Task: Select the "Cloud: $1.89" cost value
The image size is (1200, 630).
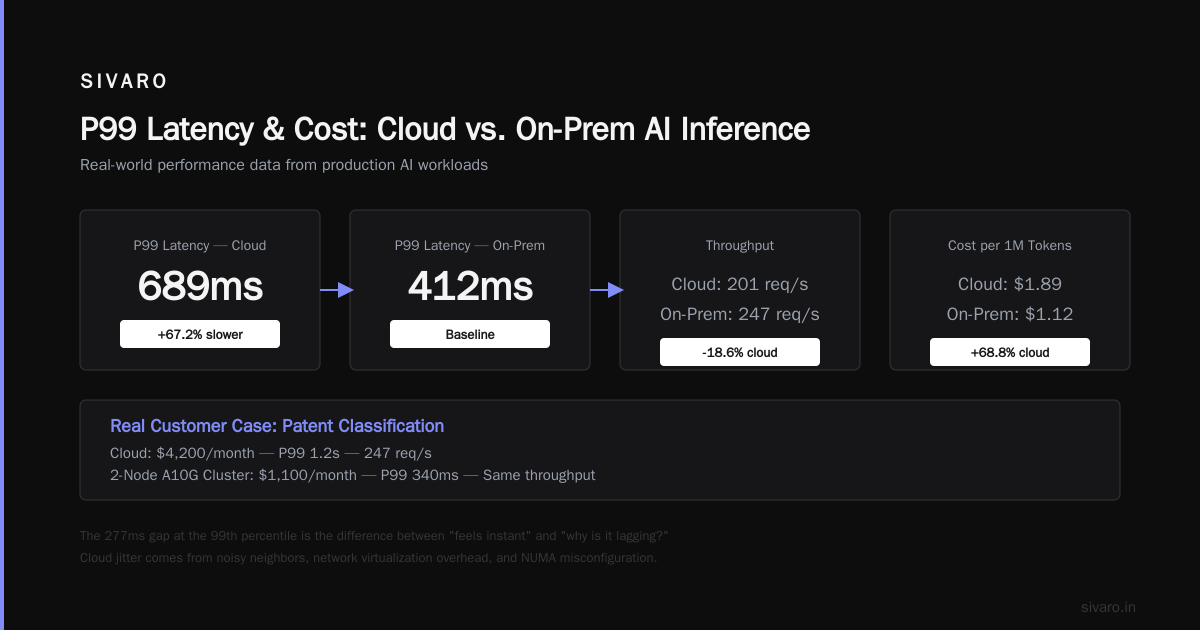Action: pyautogui.click(x=1010, y=284)
